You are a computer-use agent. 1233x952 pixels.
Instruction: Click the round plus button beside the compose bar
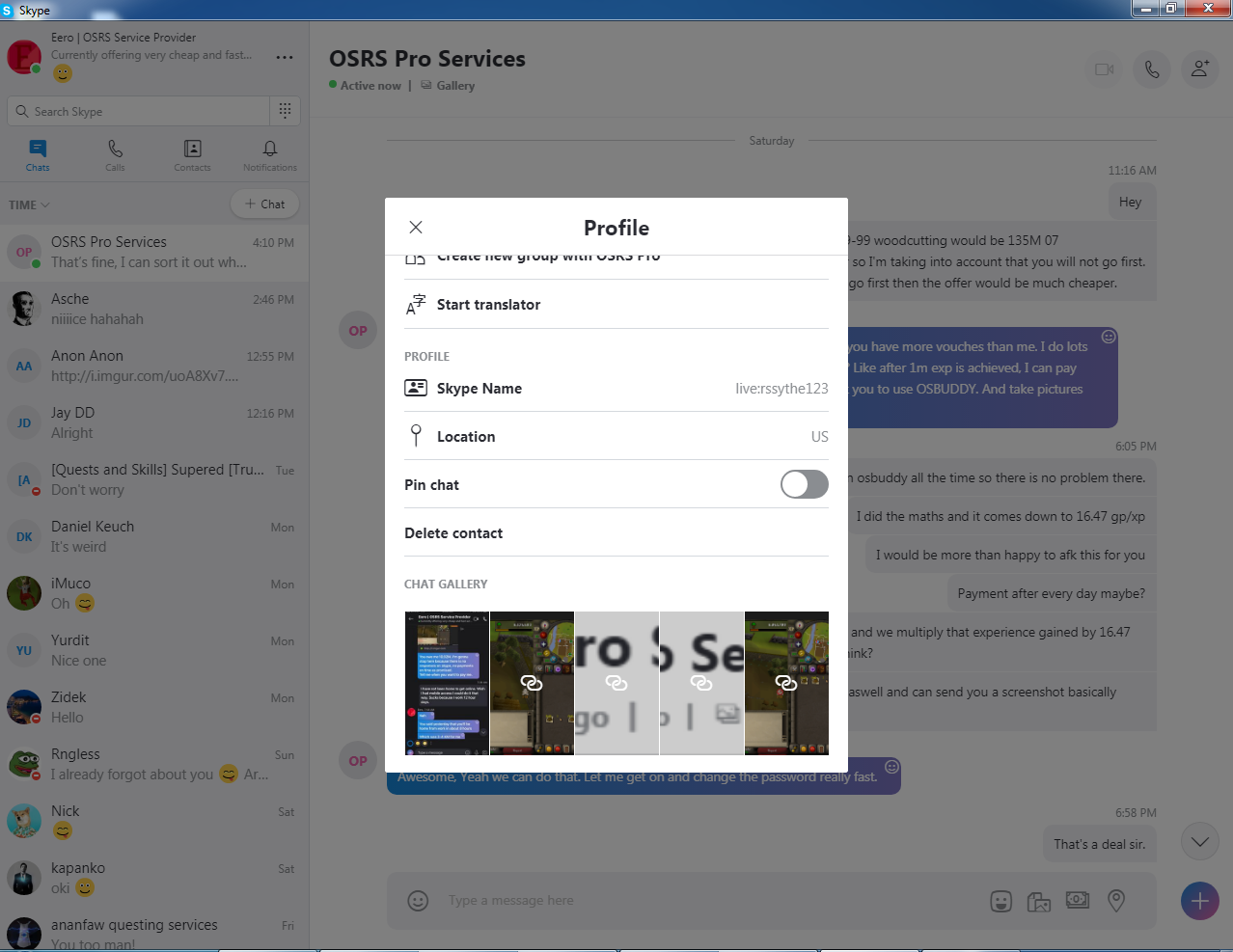(1199, 901)
